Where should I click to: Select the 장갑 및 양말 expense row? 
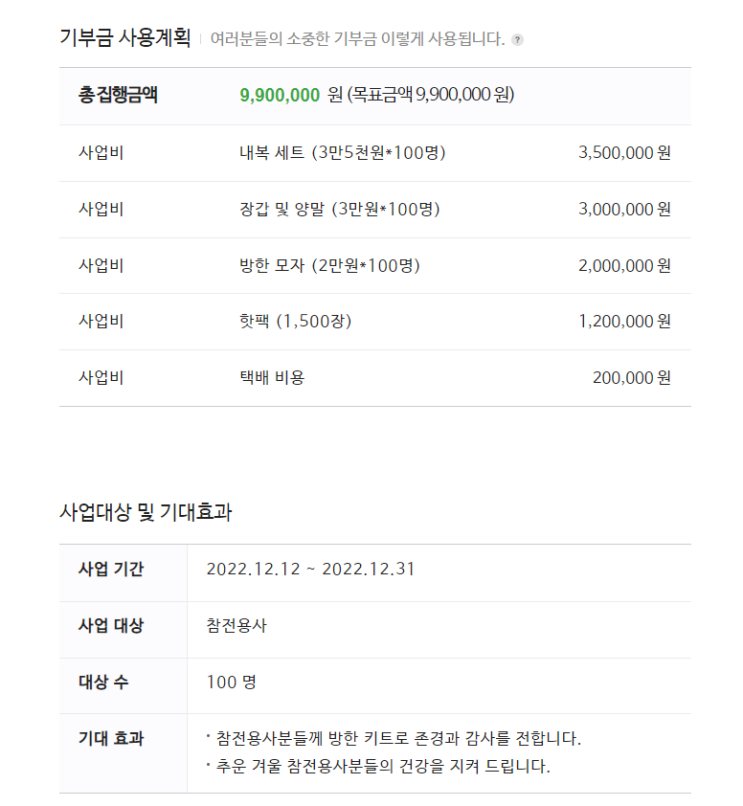(375, 210)
